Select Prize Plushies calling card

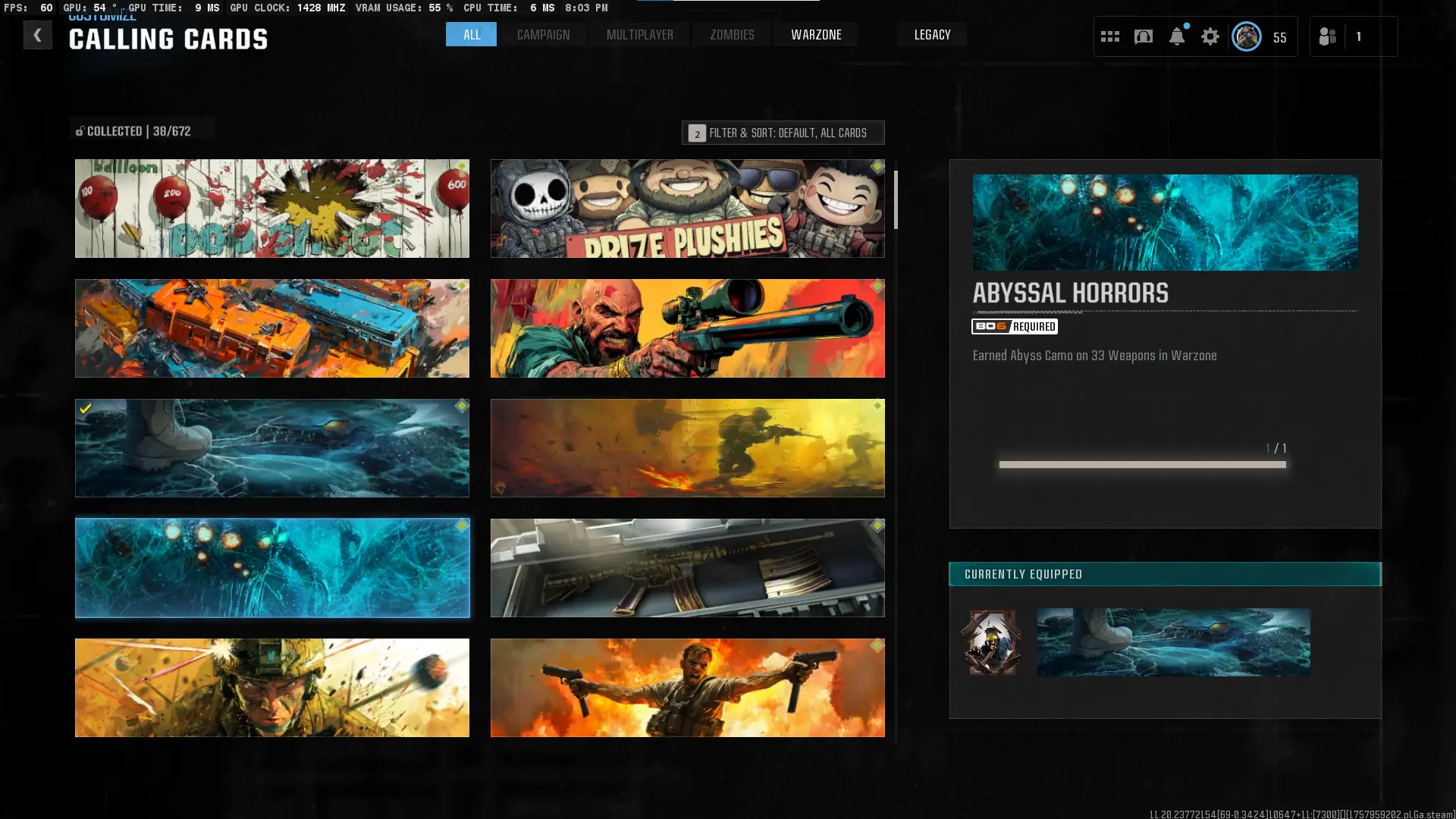click(687, 209)
